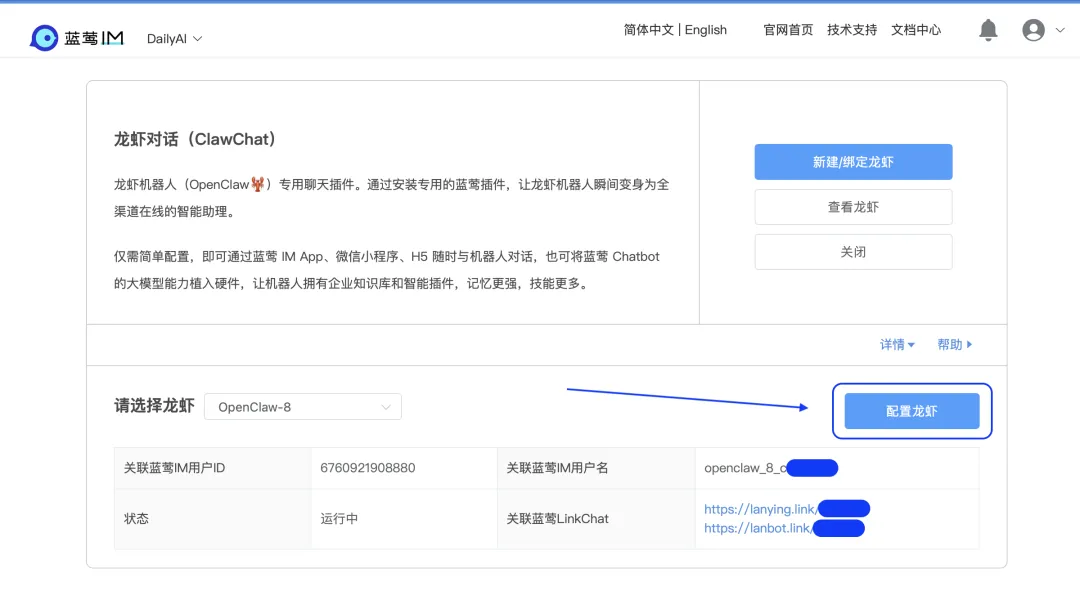Click the highlighted 配置龙虾 button
Screen dimensions: 1080x591
tap(911, 410)
